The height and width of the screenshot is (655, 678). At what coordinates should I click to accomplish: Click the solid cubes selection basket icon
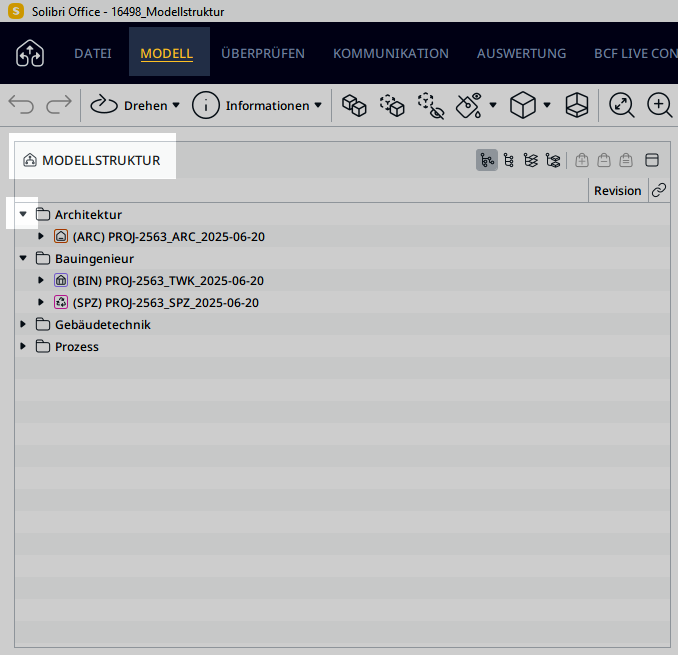point(354,105)
